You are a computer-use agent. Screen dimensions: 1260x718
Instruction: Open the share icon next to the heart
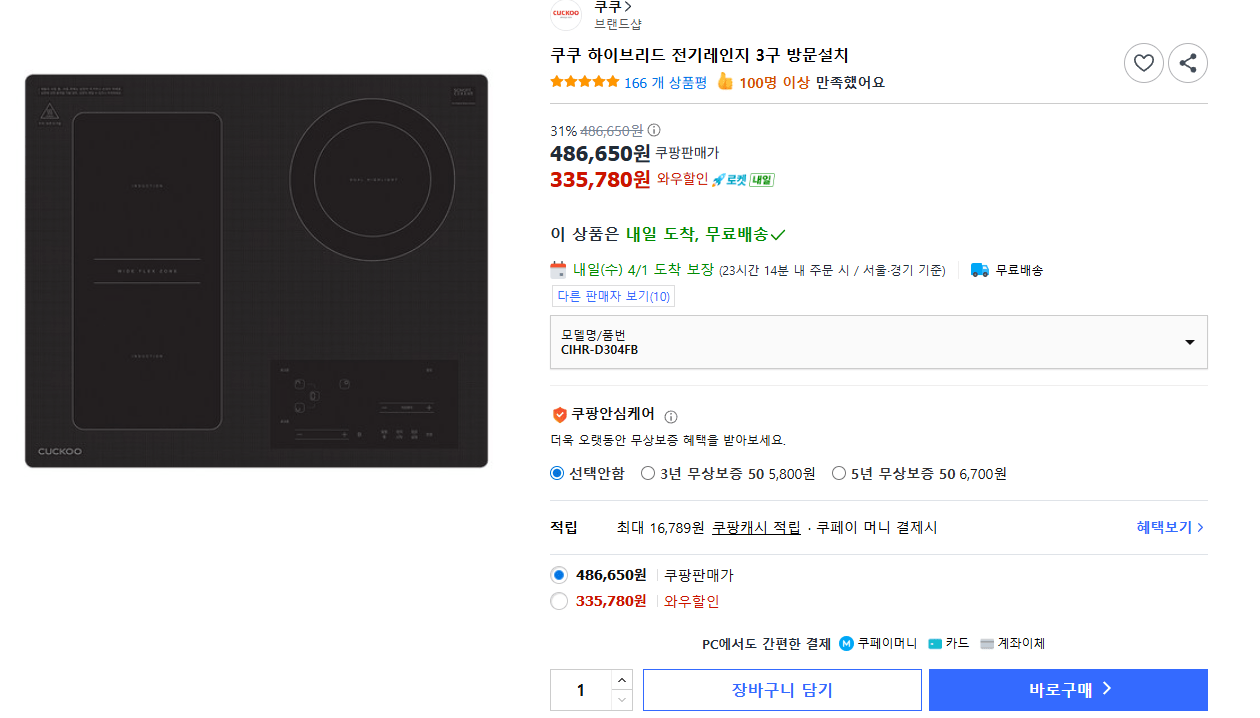point(1187,62)
